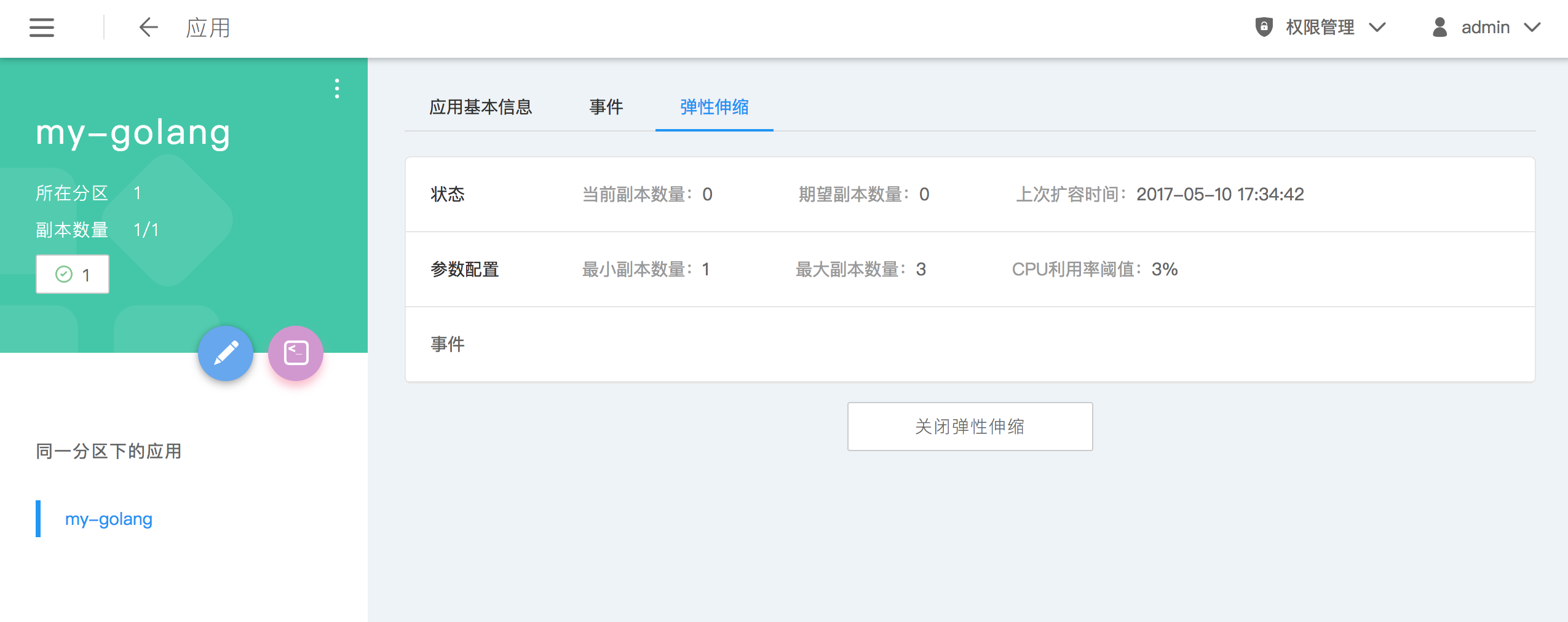The width and height of the screenshot is (1568, 622).
Task: Click the 参数配置 row label
Action: 464,269
